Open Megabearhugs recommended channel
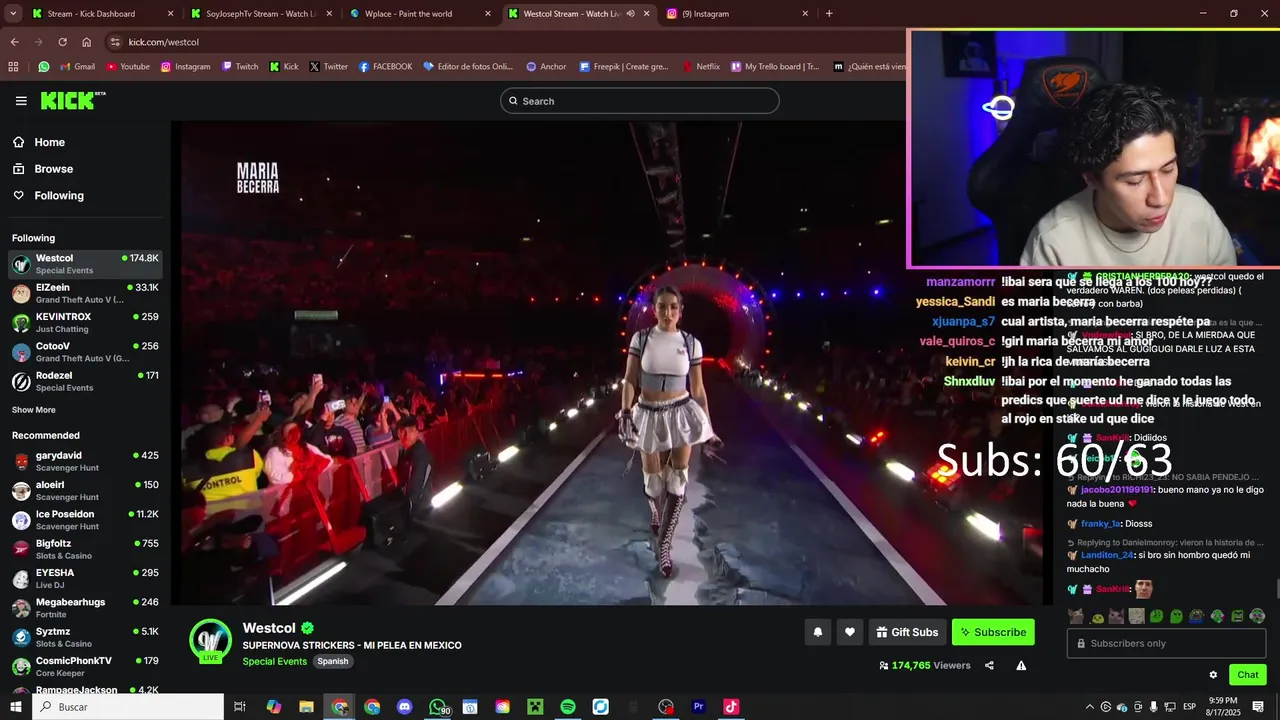The height and width of the screenshot is (720, 1280). (85, 608)
